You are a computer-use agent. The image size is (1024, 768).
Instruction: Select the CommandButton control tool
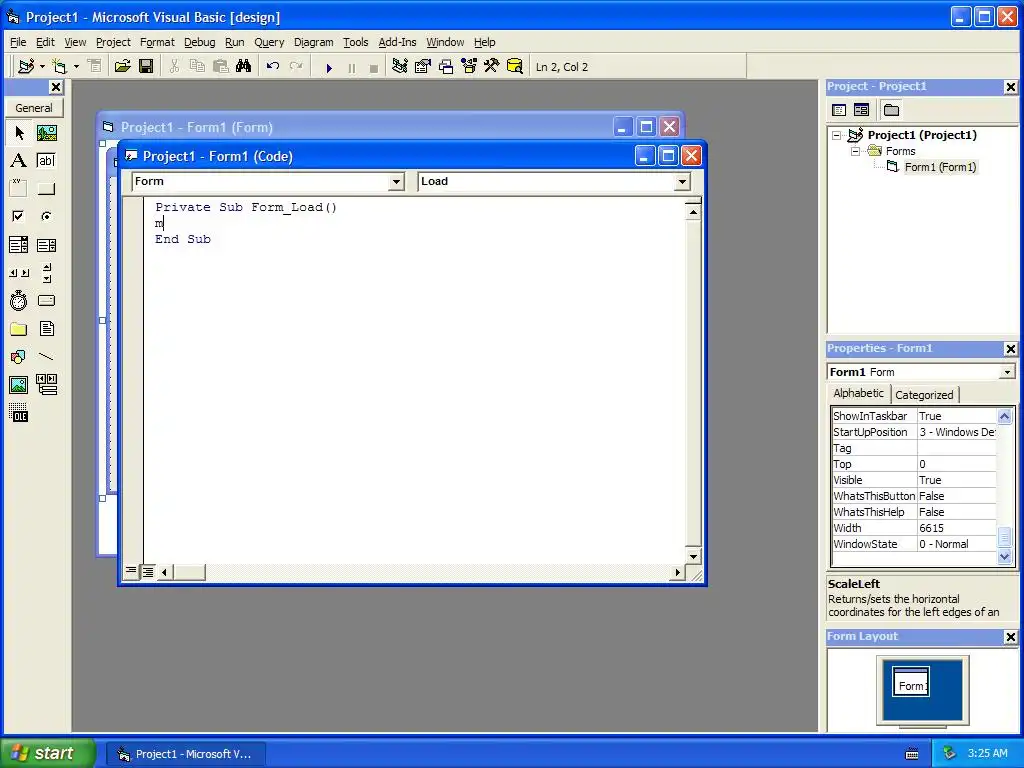[46, 189]
